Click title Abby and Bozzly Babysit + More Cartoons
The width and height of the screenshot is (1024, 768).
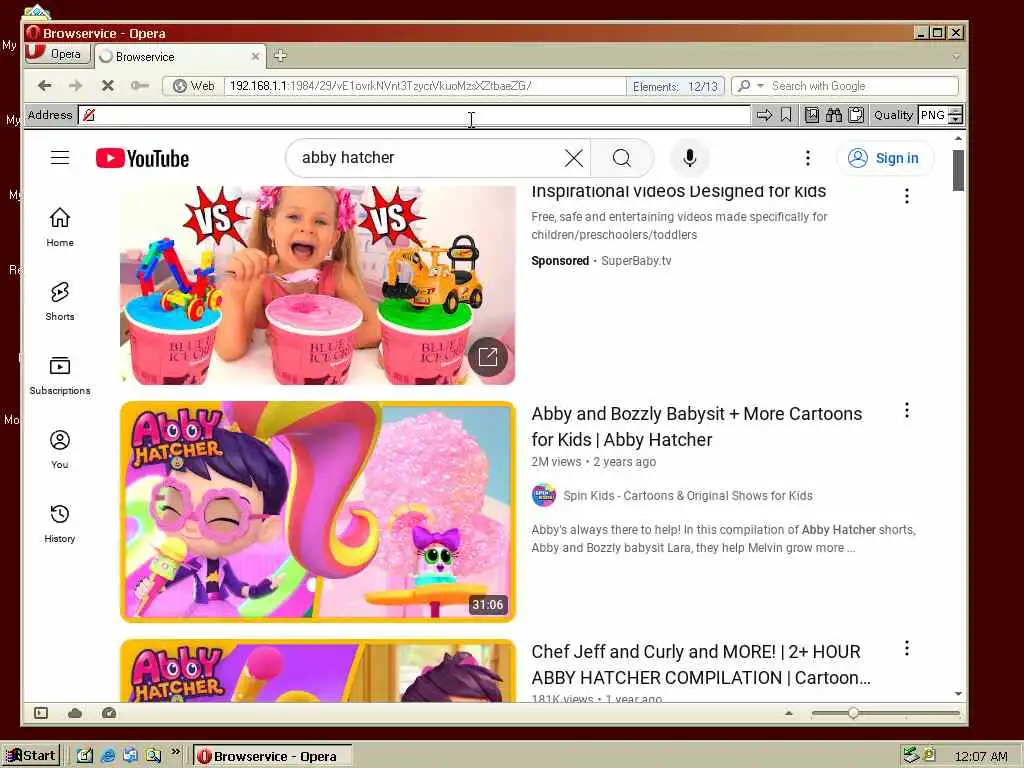(697, 426)
